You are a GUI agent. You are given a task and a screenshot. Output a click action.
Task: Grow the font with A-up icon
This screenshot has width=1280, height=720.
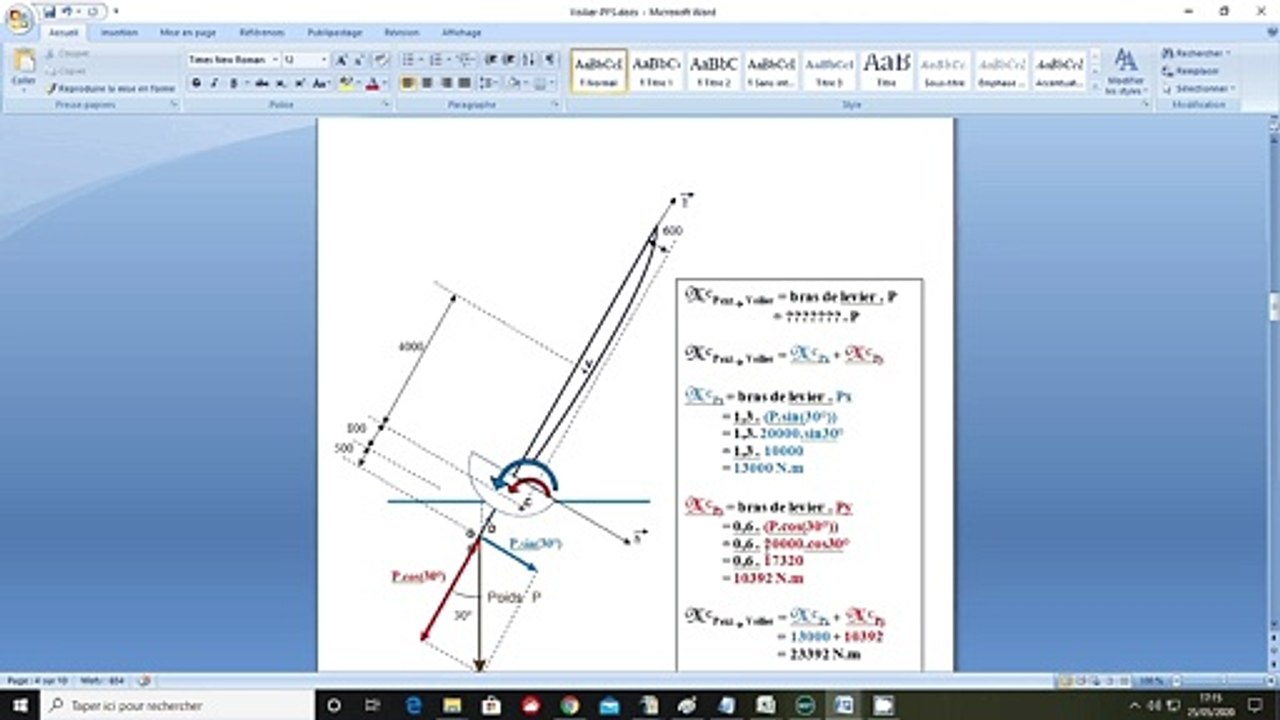coord(341,60)
